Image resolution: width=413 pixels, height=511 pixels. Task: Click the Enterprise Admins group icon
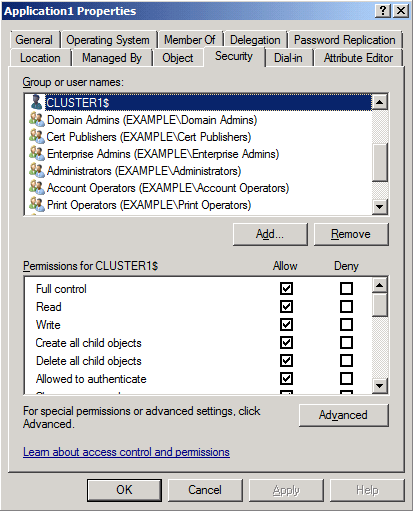click(x=37, y=154)
